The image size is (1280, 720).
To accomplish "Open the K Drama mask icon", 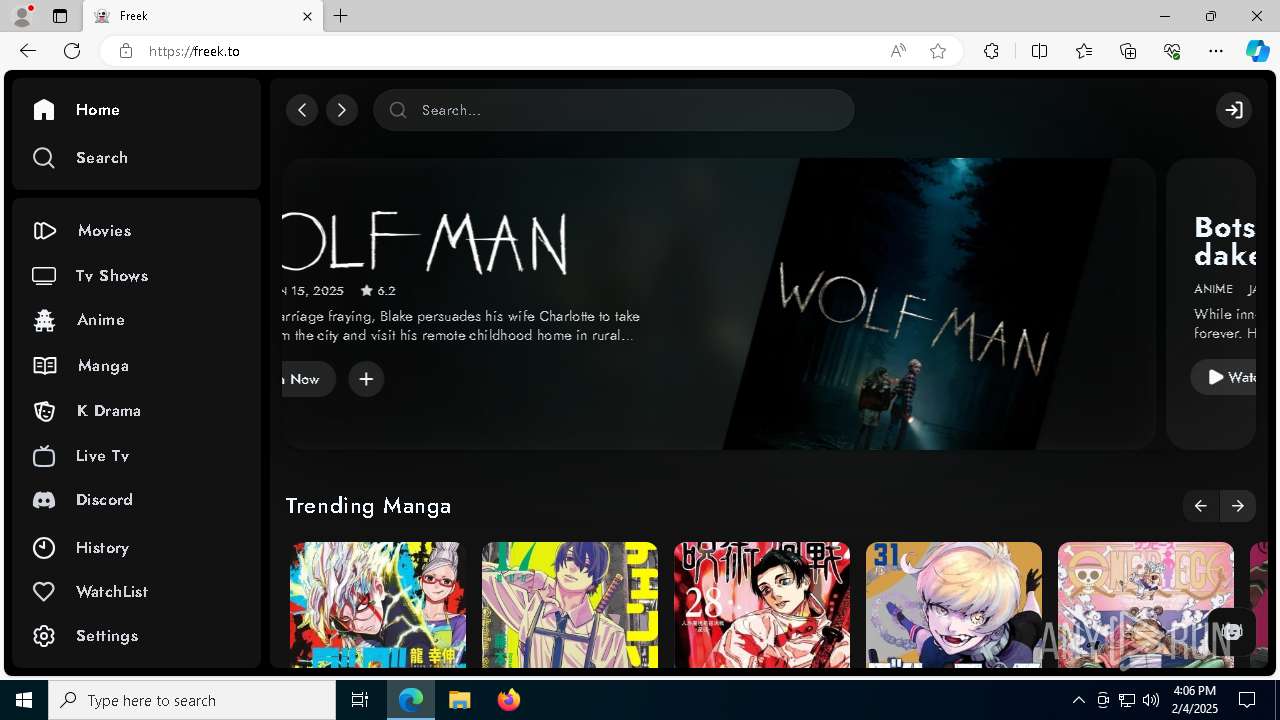I will [x=44, y=411].
